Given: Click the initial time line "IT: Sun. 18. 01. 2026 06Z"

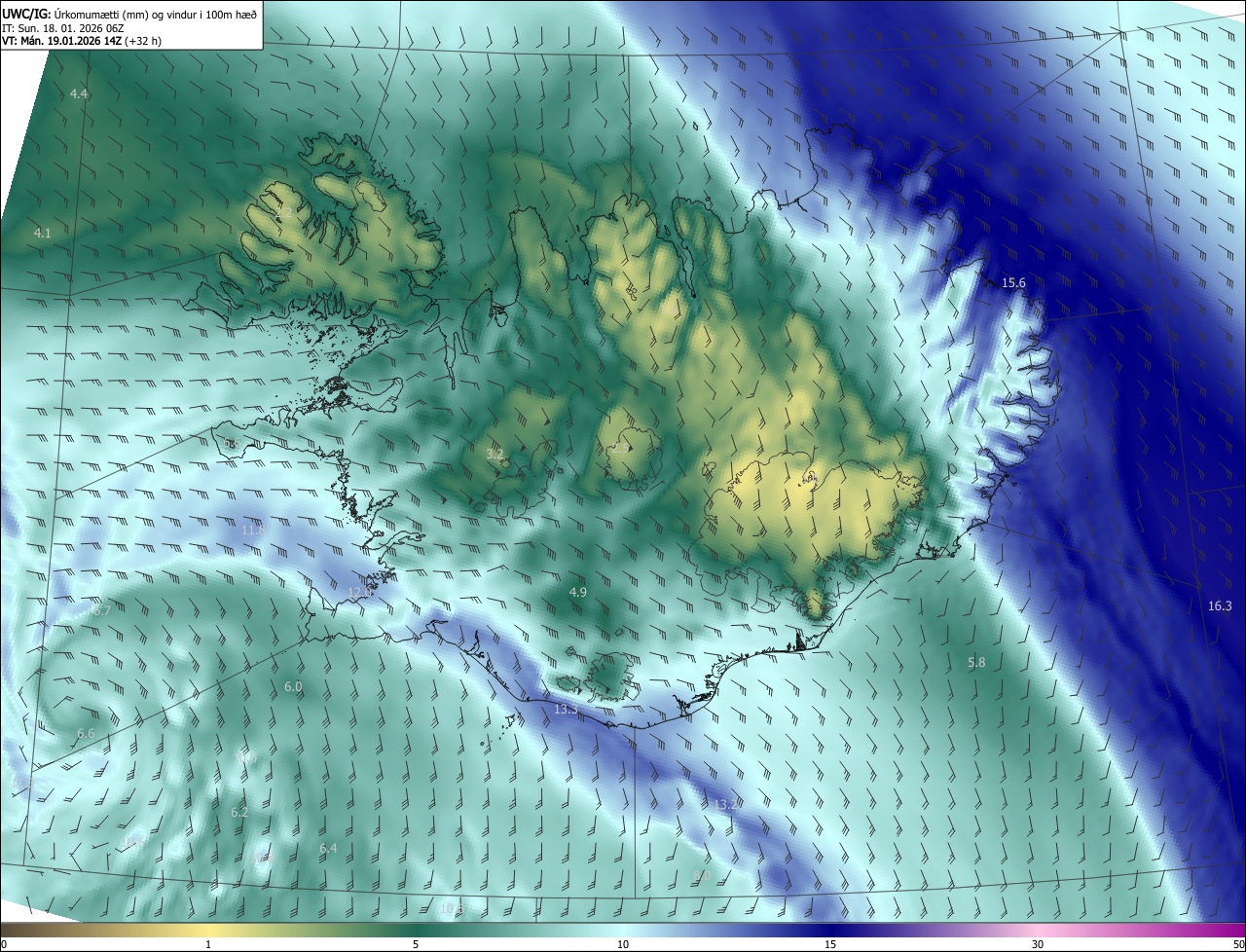Looking at the screenshot, I should [x=62, y=28].
